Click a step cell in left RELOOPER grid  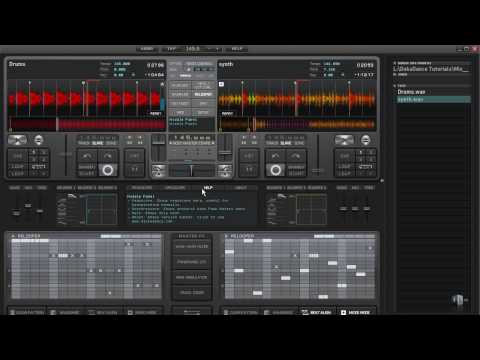(x=63, y=256)
